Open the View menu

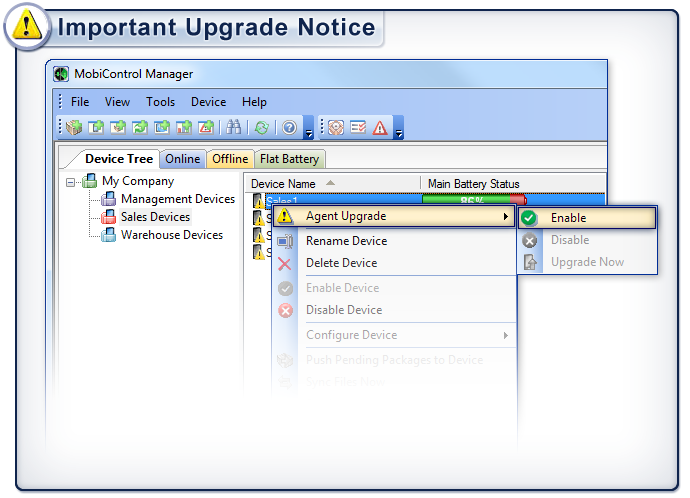tap(117, 102)
